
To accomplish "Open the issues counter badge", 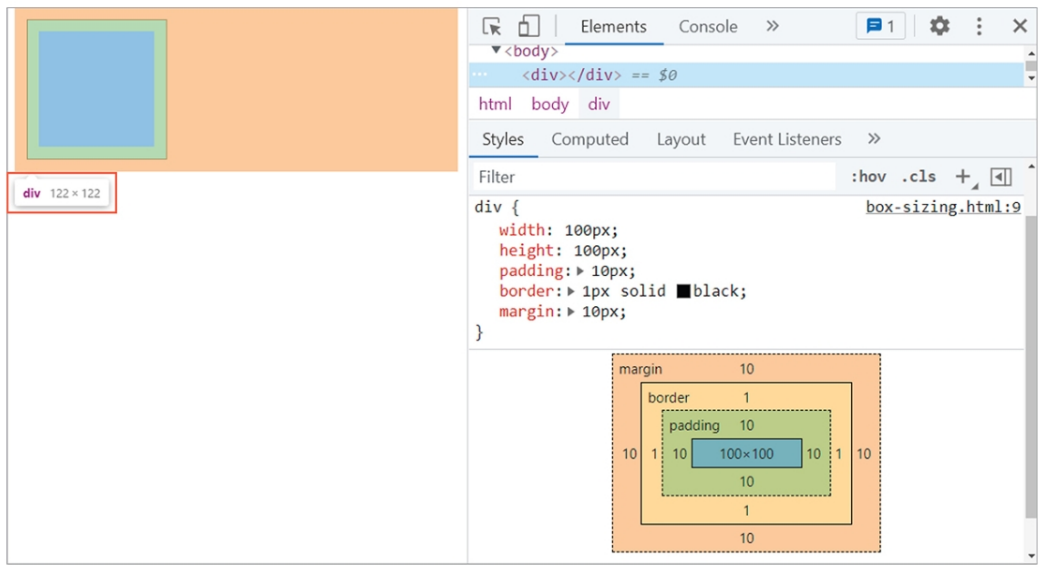I will click(881, 26).
